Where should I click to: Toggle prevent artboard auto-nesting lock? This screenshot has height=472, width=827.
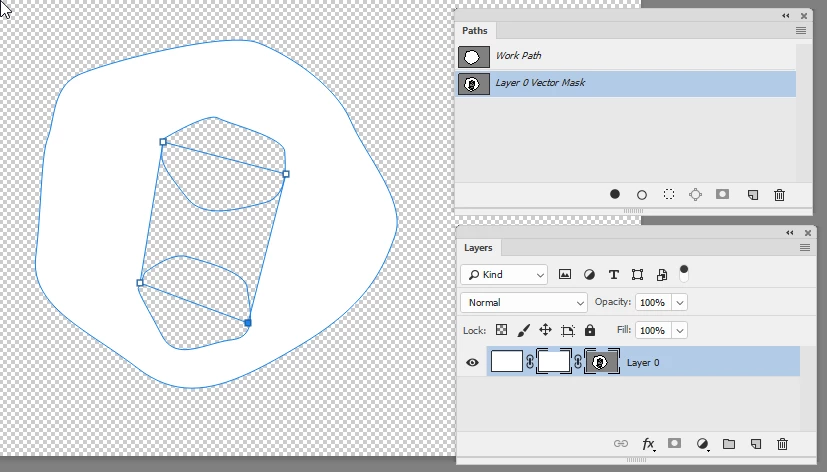tap(568, 331)
